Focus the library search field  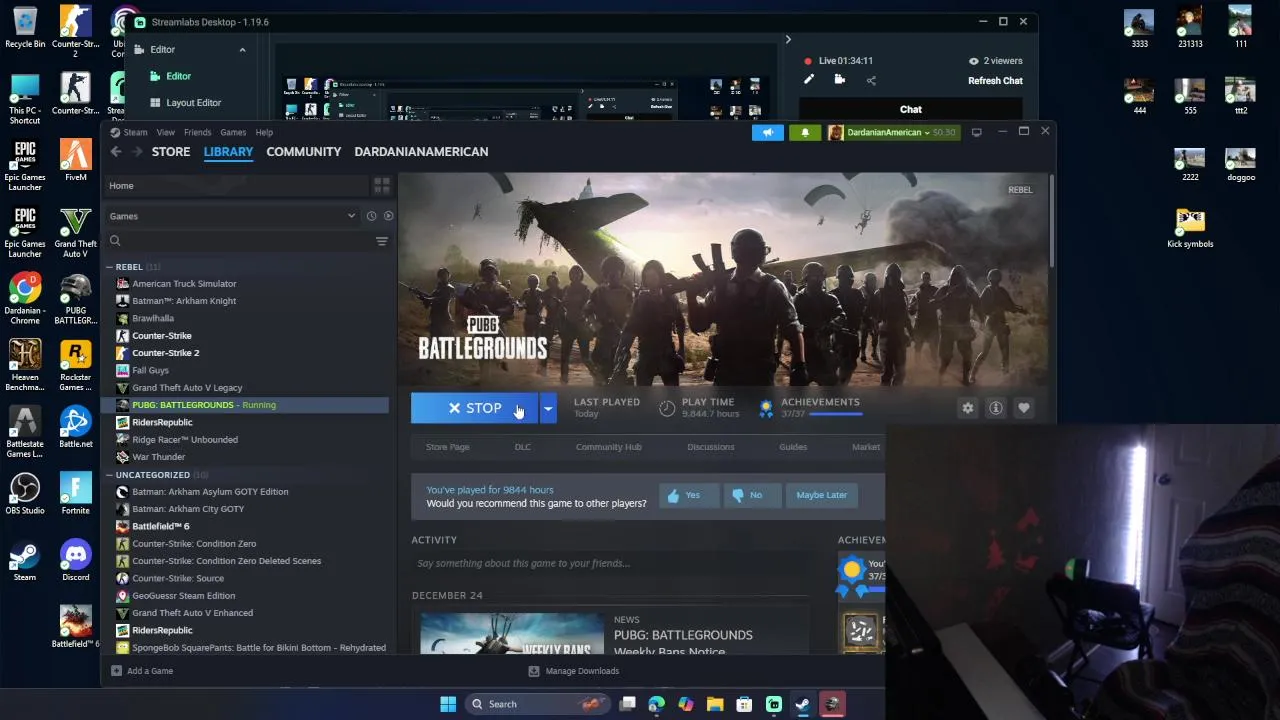238,241
